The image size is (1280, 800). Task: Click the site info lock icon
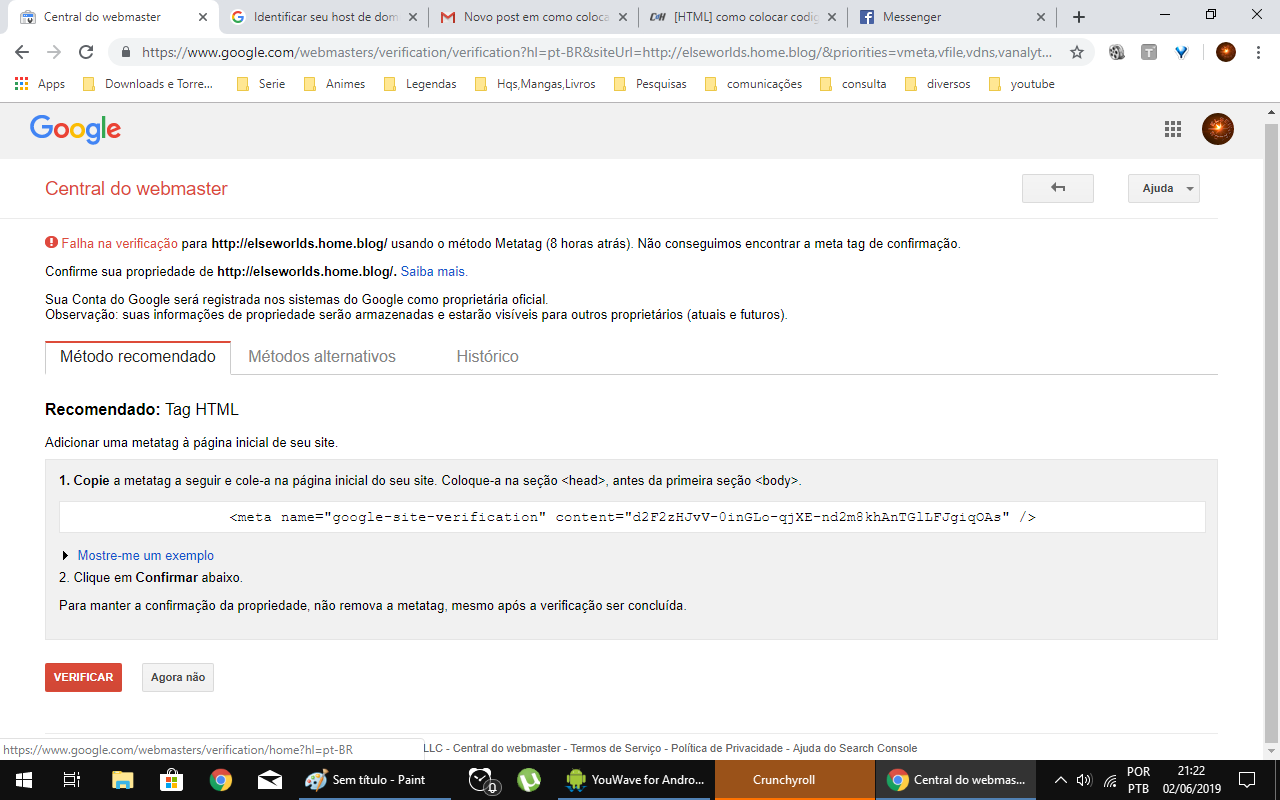click(125, 52)
